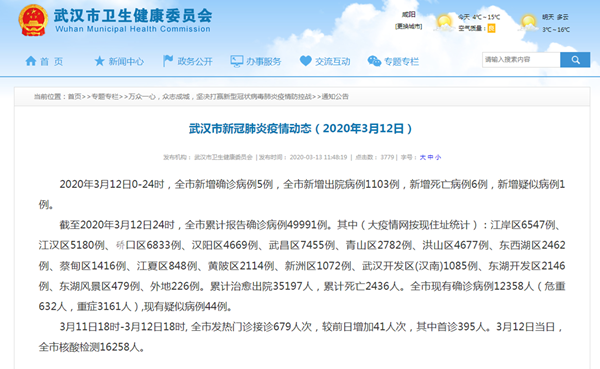Image resolution: width=600 pixels, height=369 pixels.
Task: Click the paragraph starting 3月11日18时-3月12日18时
Action: pos(302,337)
